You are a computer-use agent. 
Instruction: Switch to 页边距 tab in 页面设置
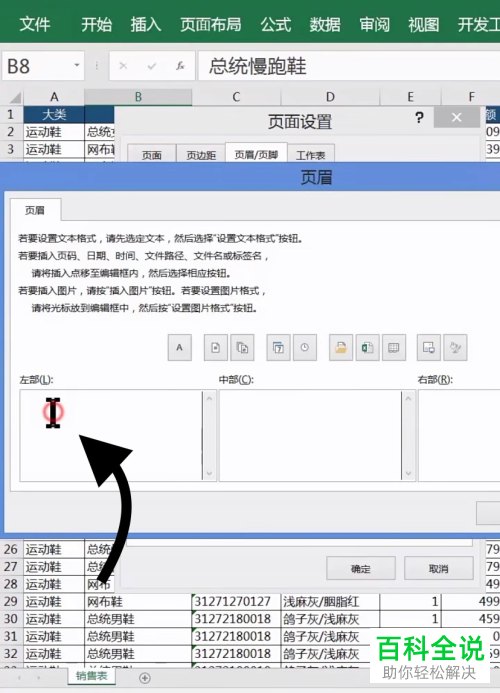201,154
